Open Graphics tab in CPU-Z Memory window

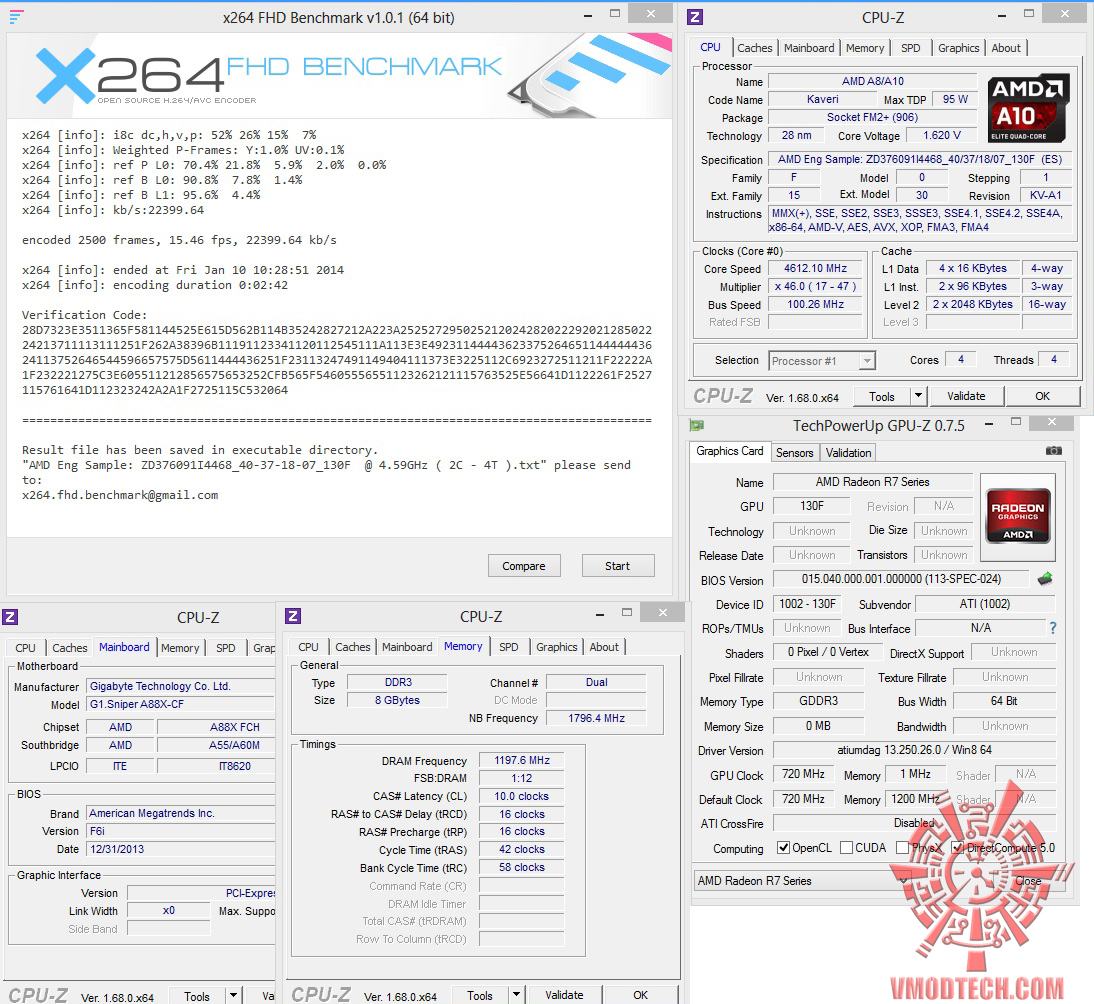point(556,647)
